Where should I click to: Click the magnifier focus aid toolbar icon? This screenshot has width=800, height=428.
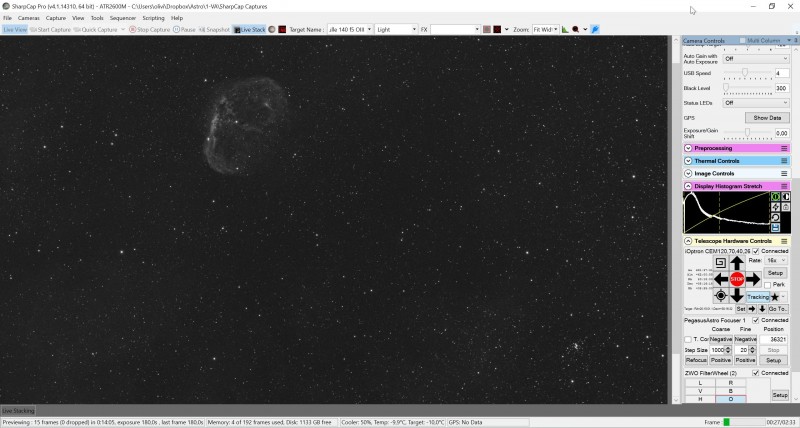pyautogui.click(x=576, y=30)
